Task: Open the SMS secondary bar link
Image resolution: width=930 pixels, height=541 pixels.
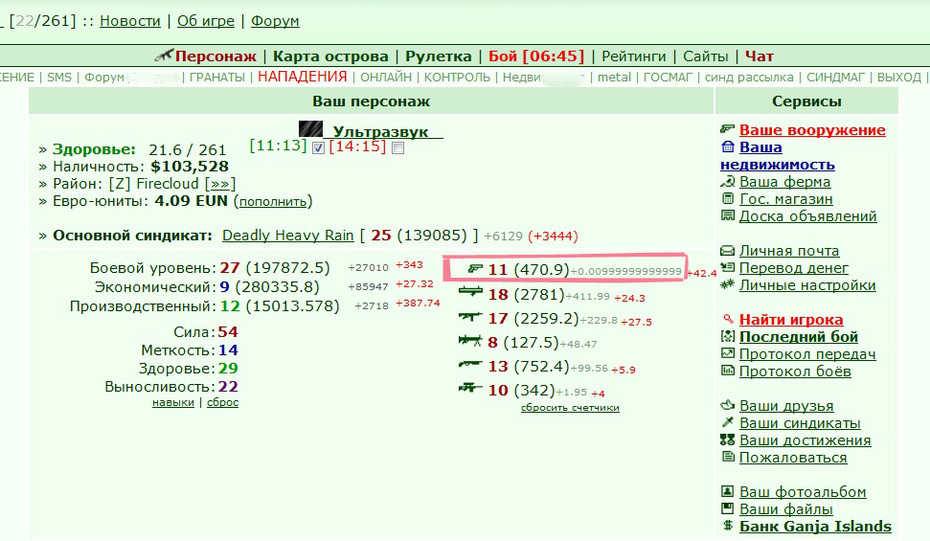Action: 59,77
